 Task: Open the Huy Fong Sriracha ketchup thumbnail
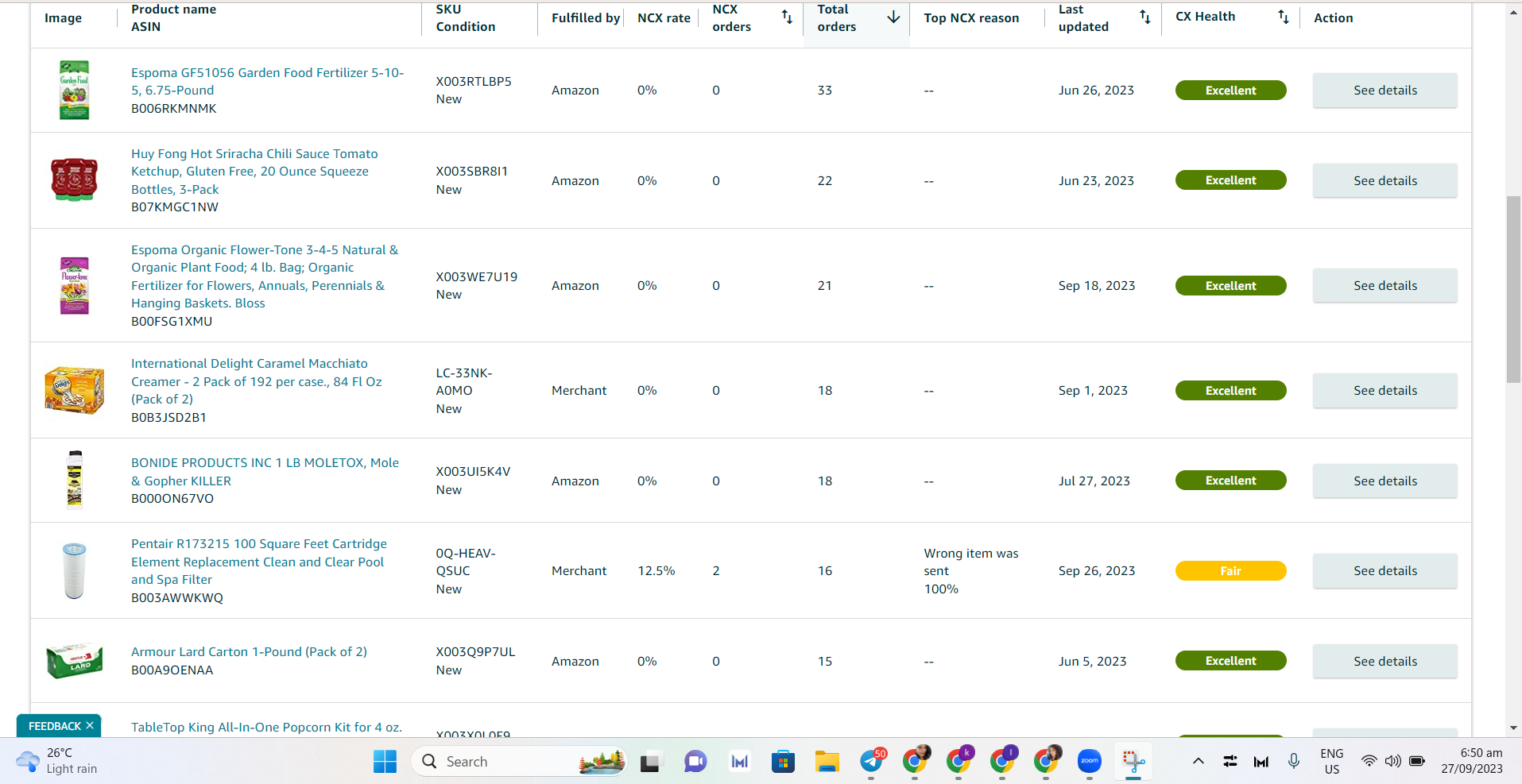click(74, 180)
